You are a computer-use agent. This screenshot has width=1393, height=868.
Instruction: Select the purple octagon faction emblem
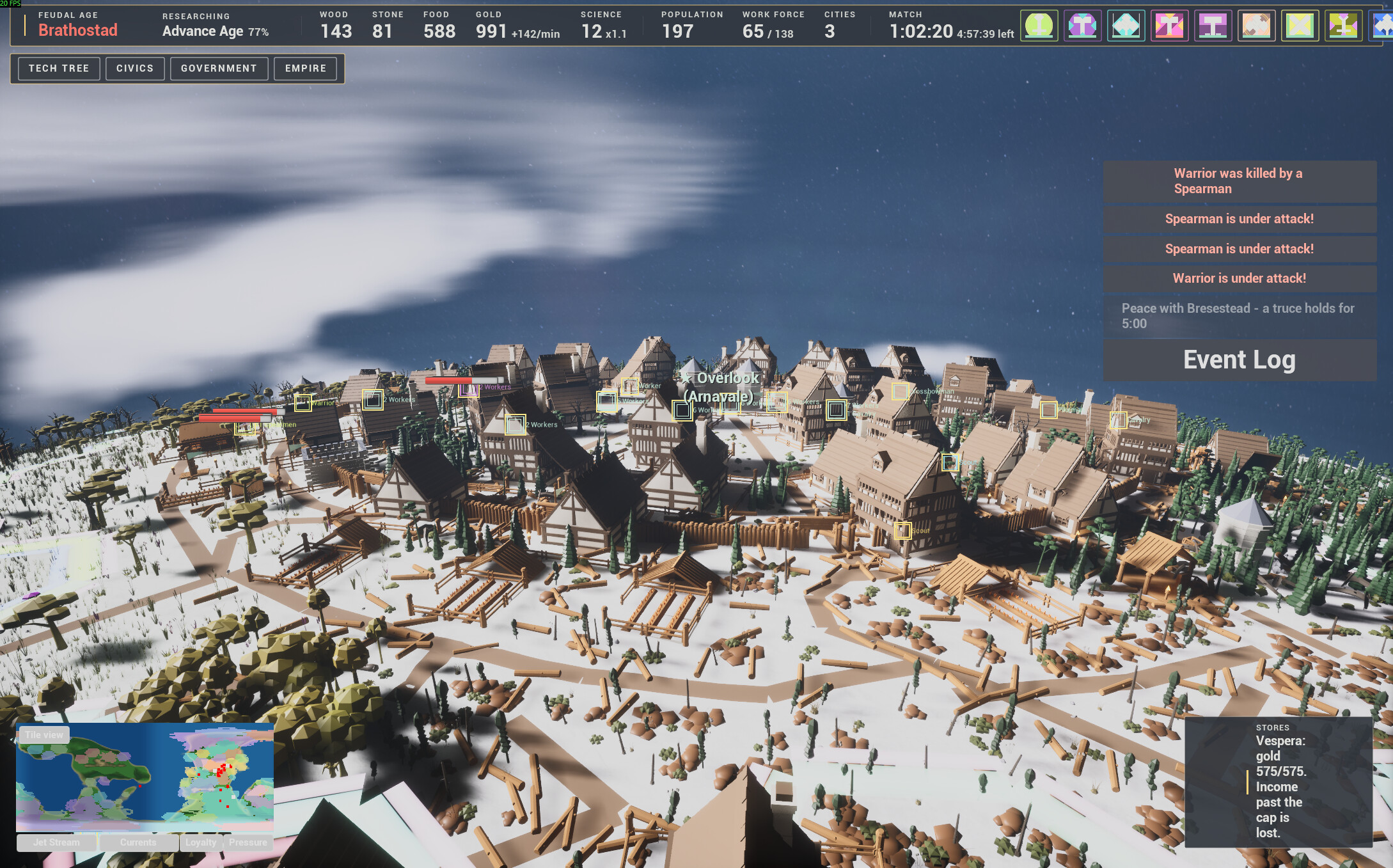tap(1082, 26)
